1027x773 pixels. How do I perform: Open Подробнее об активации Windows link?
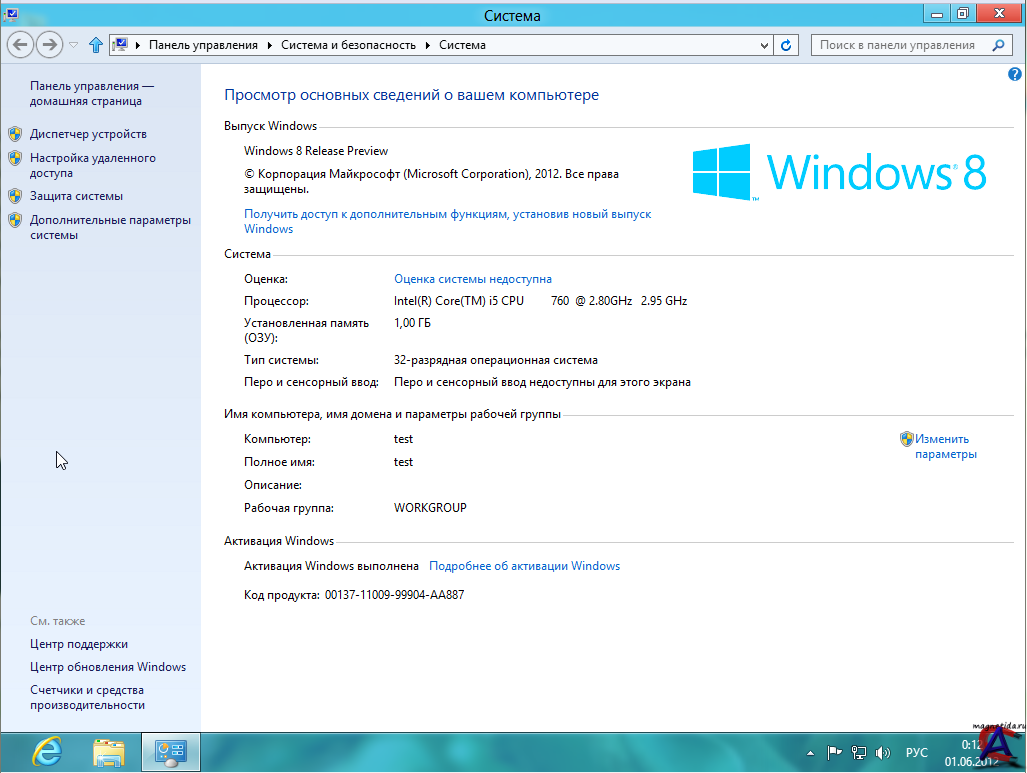pyautogui.click(x=524, y=566)
